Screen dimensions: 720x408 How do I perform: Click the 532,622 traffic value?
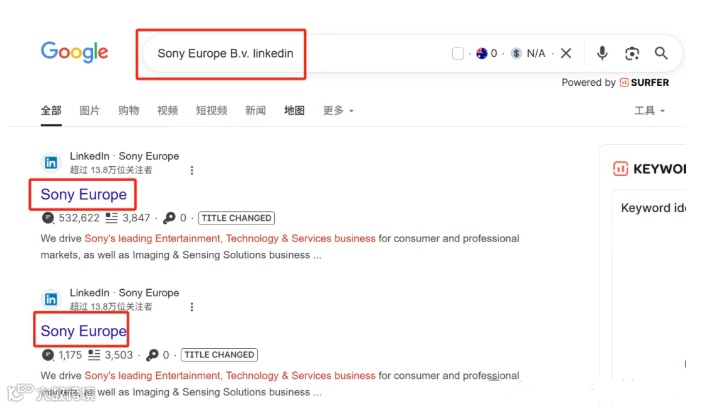79,218
